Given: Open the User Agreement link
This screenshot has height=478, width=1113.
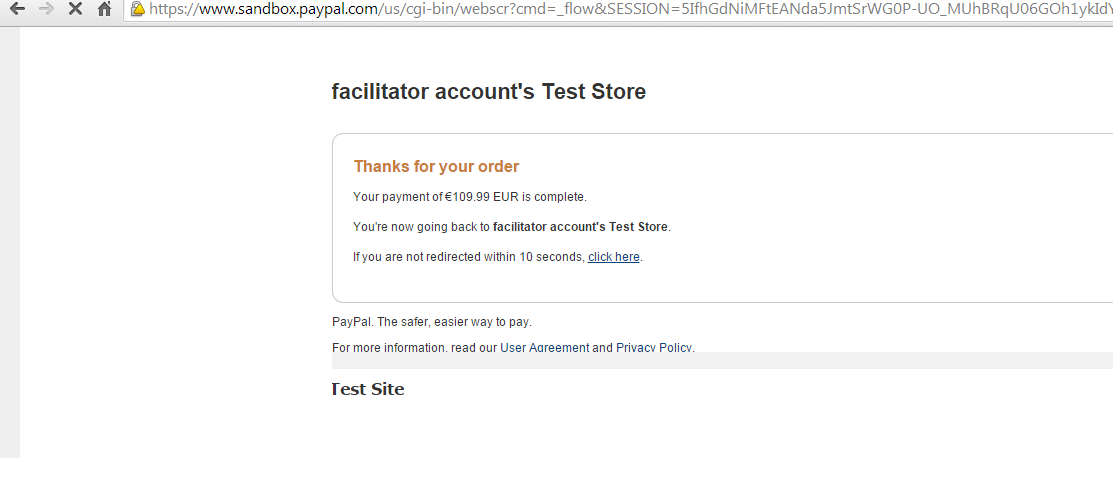Looking at the screenshot, I should point(544,347).
